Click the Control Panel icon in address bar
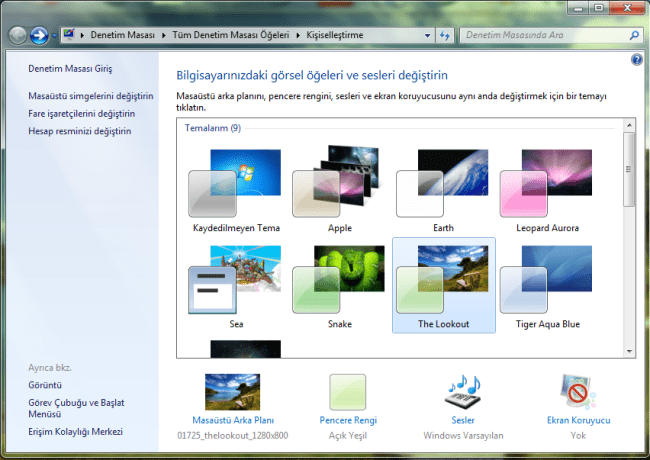Image resolution: width=650 pixels, height=460 pixels. point(69,35)
